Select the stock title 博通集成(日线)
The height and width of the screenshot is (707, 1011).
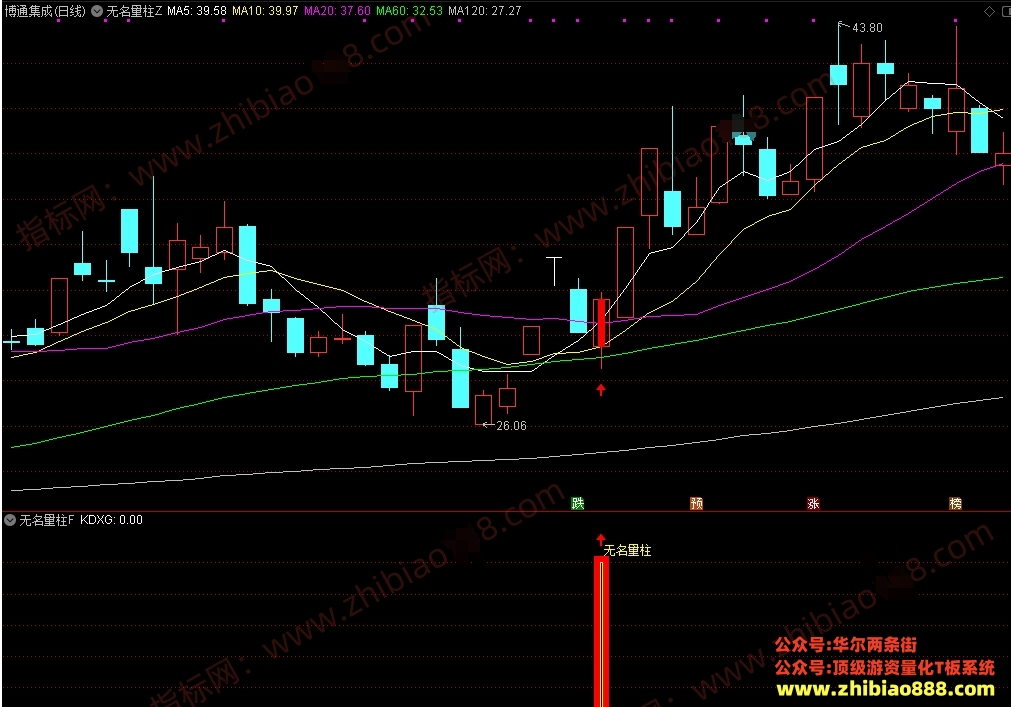[45, 11]
